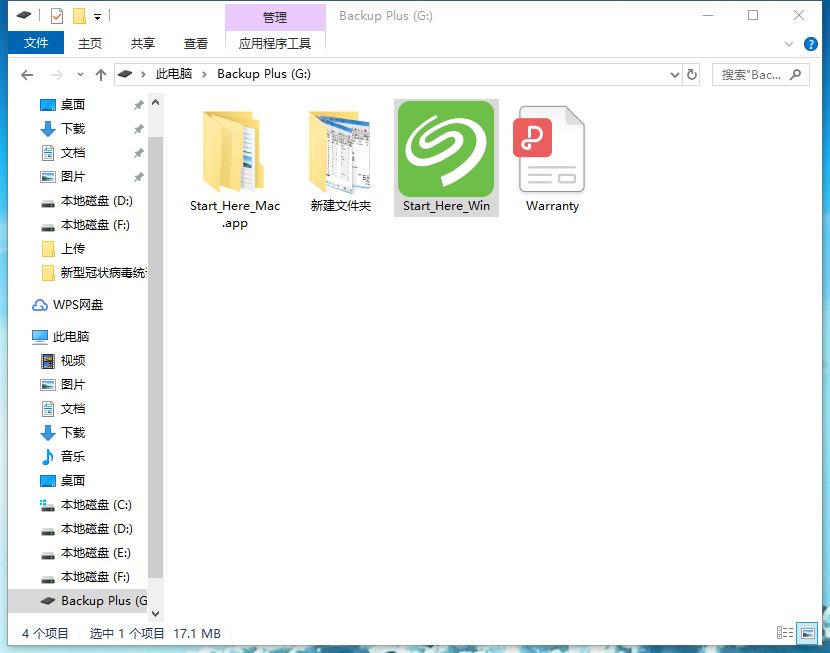Screen dimensions: 830x653
Task: Click the Help question mark icon
Action: click(810, 43)
